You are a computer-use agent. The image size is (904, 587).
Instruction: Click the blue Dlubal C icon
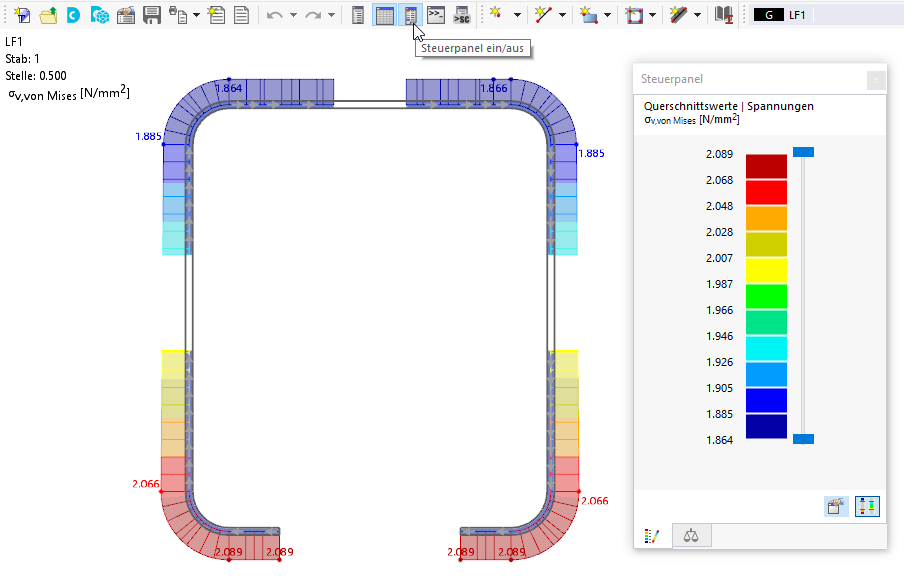click(73, 15)
